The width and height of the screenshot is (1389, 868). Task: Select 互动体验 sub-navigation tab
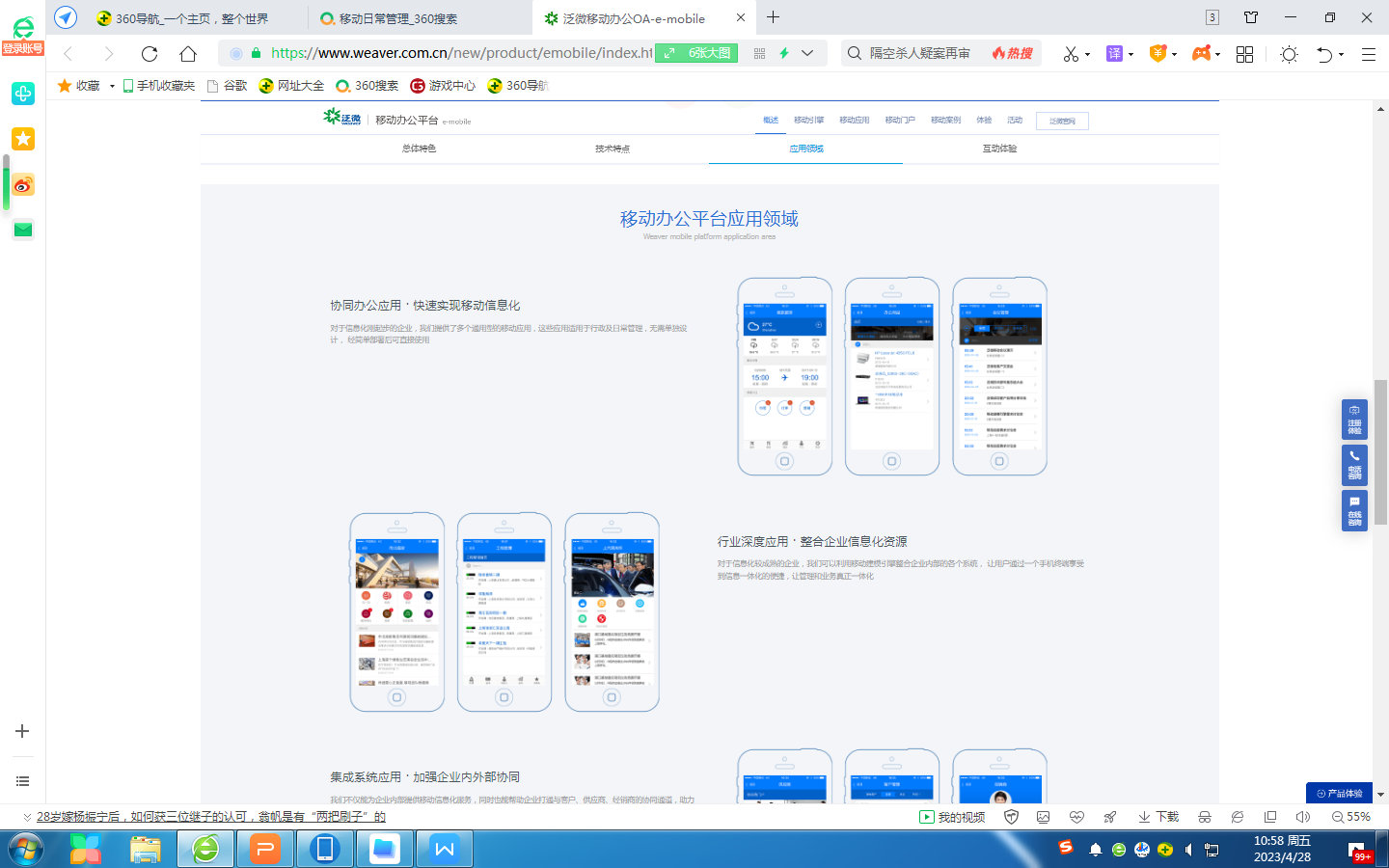coord(999,149)
